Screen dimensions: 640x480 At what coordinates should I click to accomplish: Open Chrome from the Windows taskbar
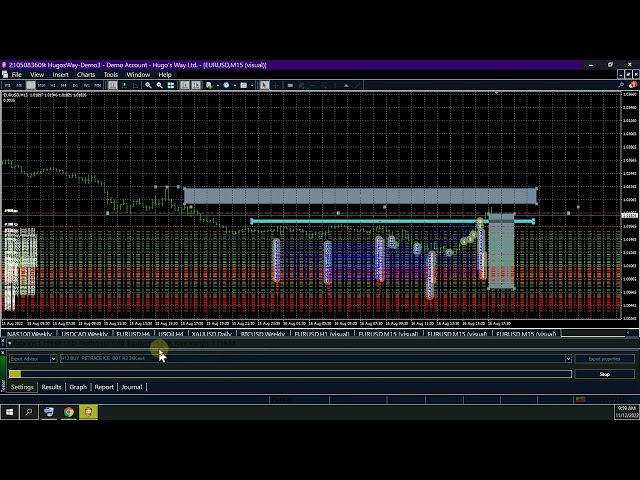[x=68, y=411]
